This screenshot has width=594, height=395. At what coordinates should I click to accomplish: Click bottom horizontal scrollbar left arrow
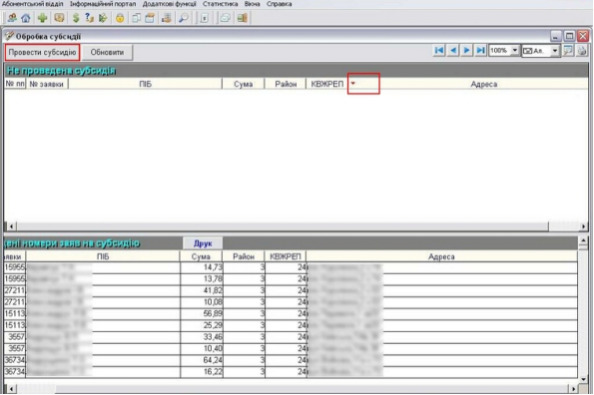click(11, 389)
